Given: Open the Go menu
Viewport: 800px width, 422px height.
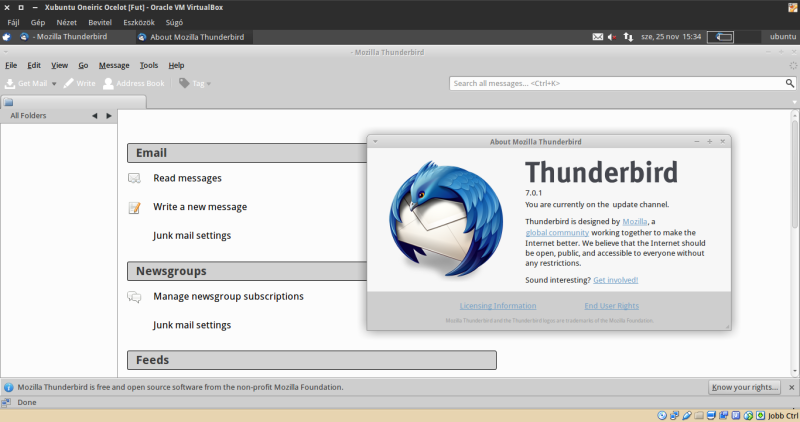Looking at the screenshot, I should (x=83, y=65).
